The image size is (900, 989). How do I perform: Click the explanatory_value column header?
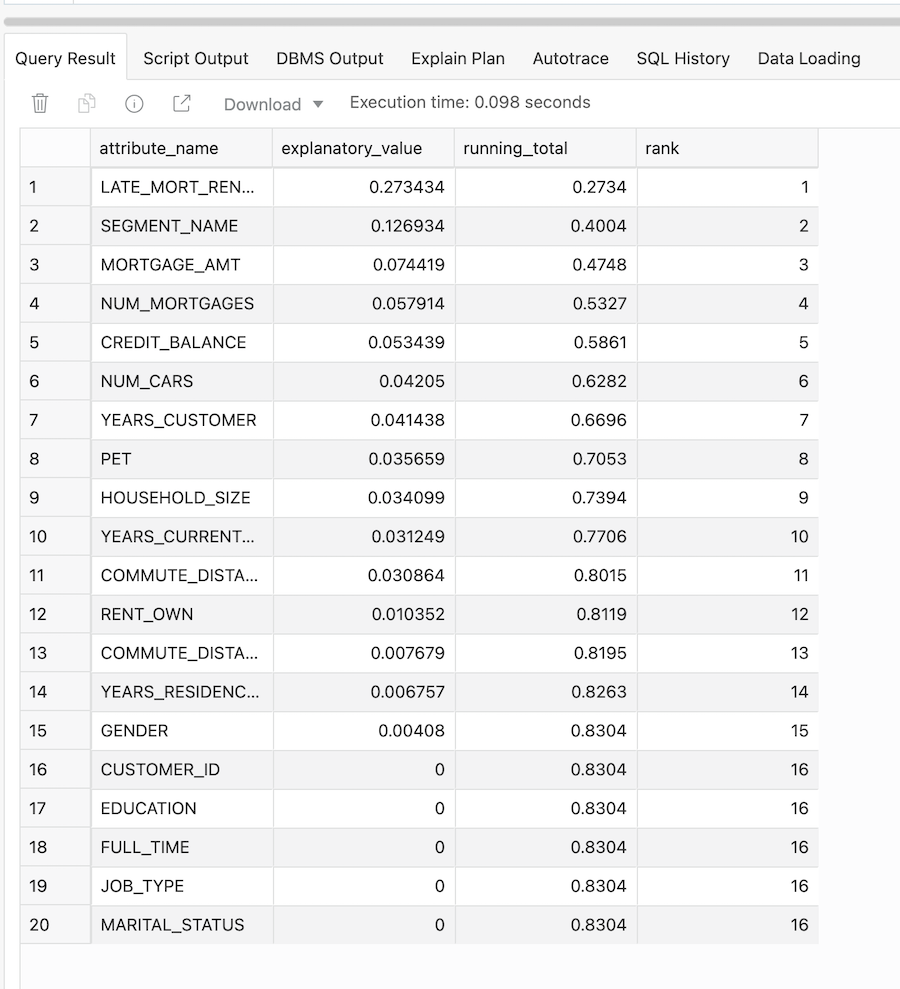coord(352,148)
